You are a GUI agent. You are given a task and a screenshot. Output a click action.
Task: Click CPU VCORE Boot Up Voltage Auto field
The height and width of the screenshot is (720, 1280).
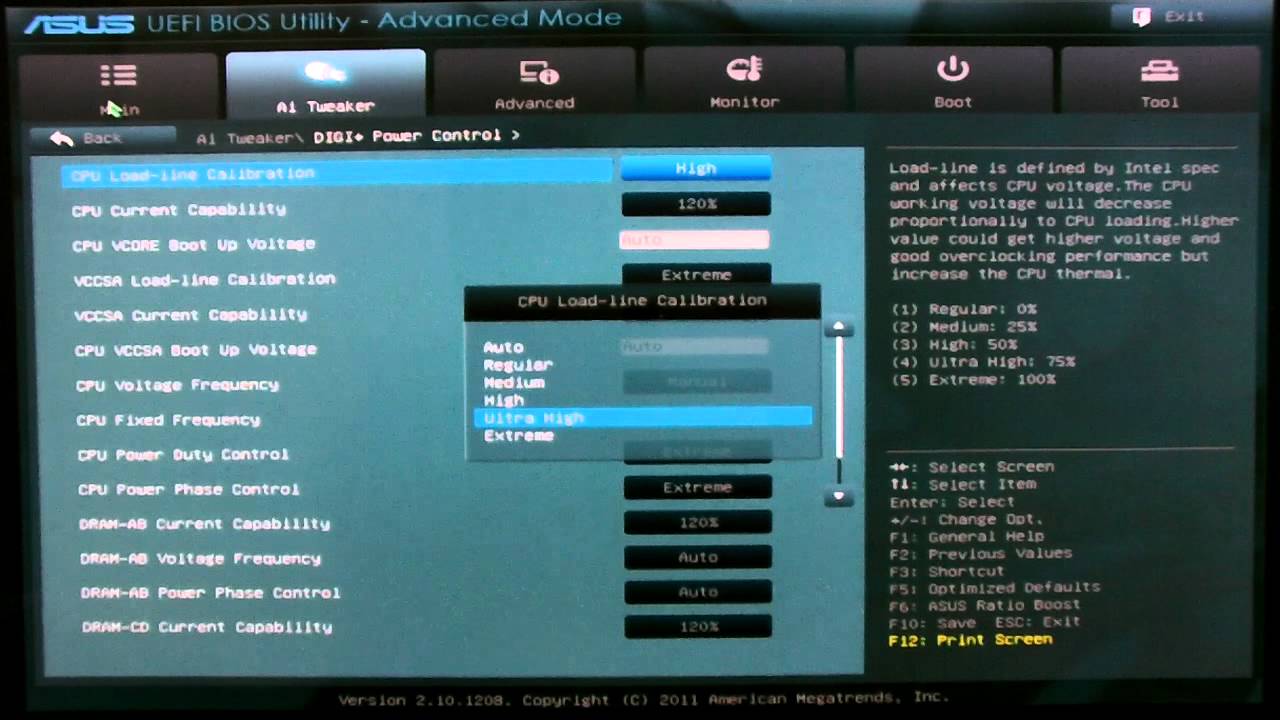(x=694, y=240)
